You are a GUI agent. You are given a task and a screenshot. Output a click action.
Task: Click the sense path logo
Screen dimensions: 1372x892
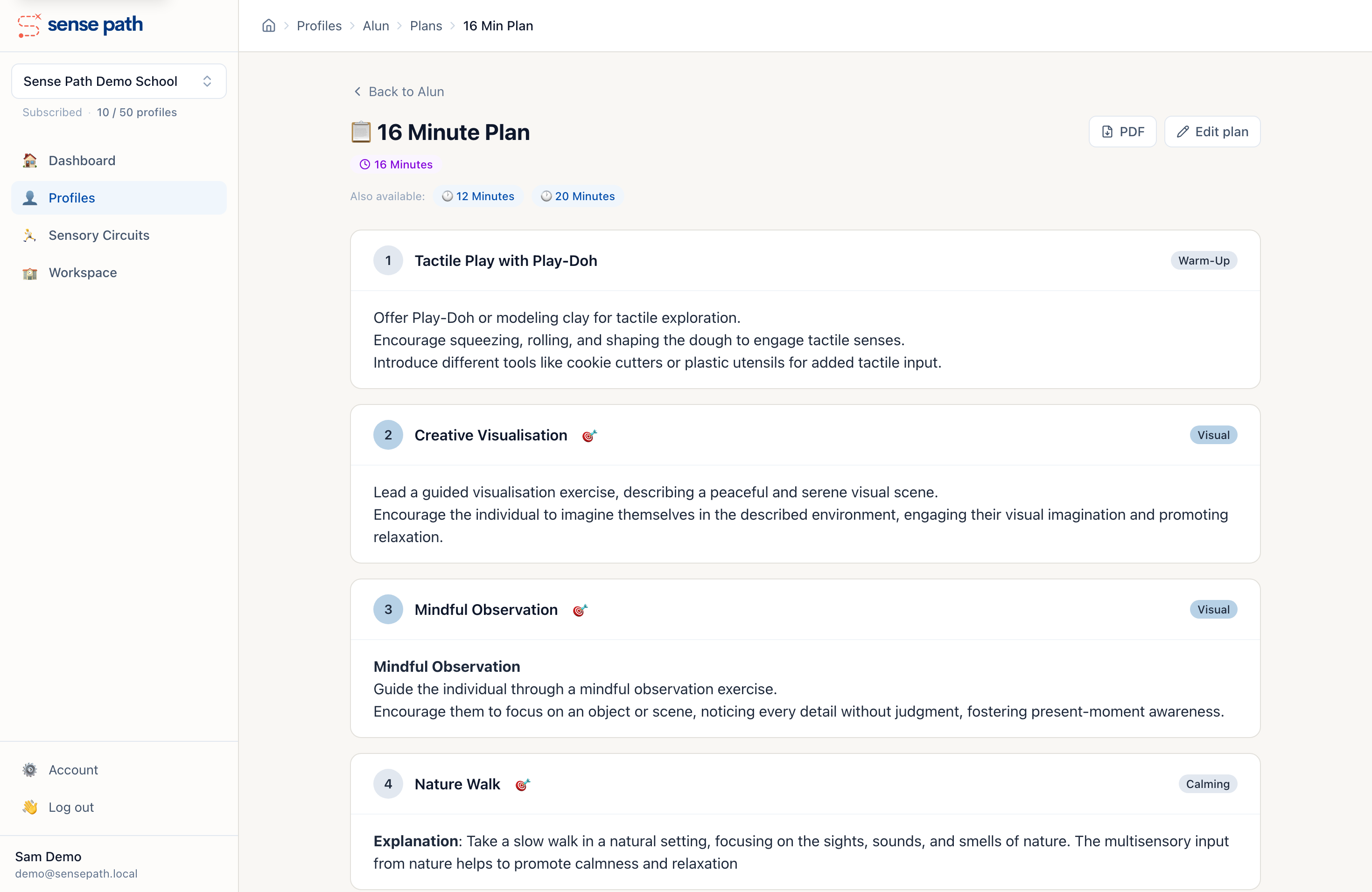coord(80,25)
